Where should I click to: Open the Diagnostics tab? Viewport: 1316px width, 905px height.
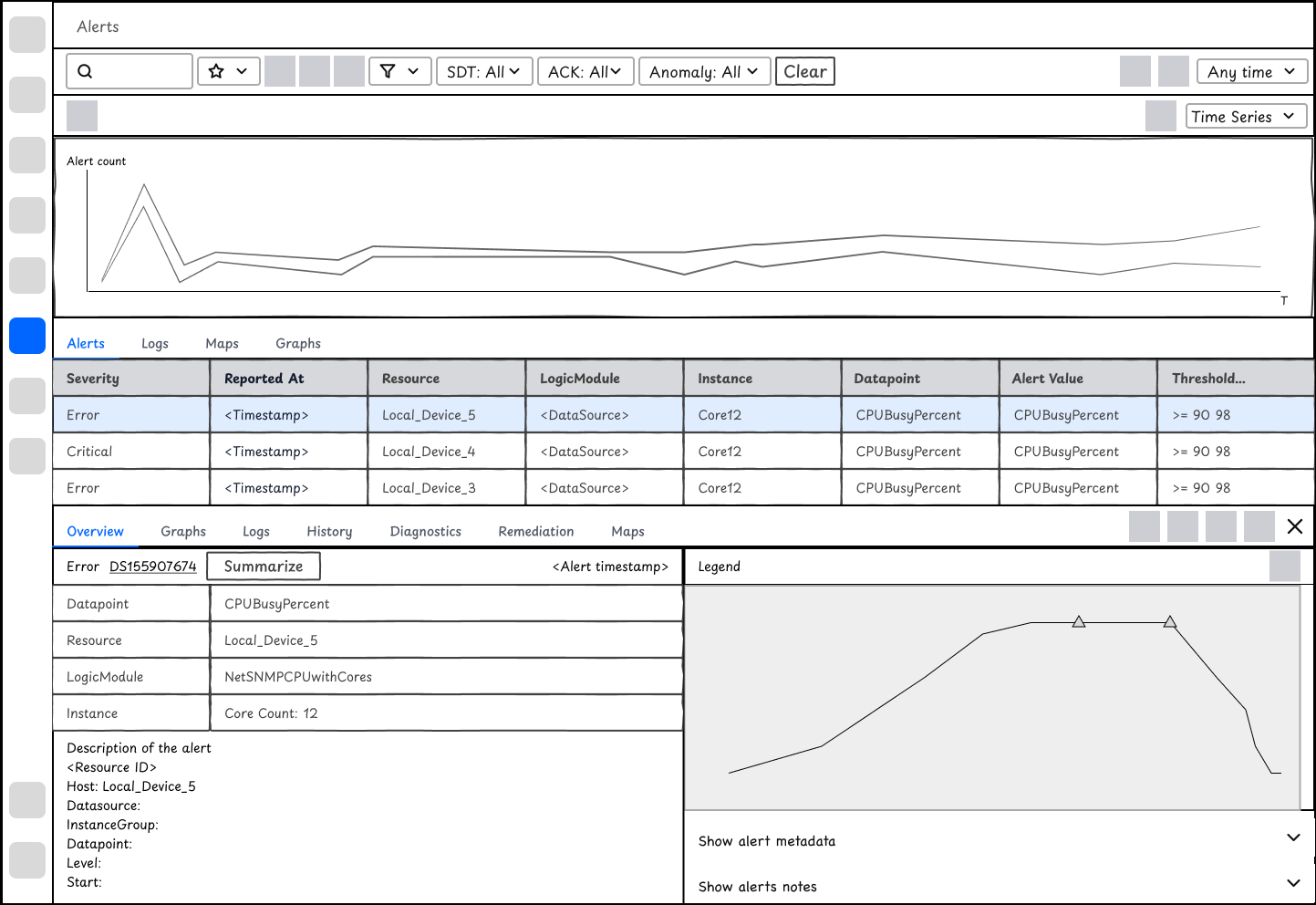point(426,531)
